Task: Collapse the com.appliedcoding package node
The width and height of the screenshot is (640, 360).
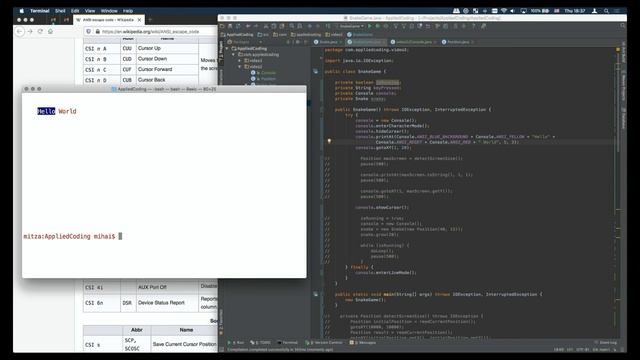Action: [x=234, y=54]
